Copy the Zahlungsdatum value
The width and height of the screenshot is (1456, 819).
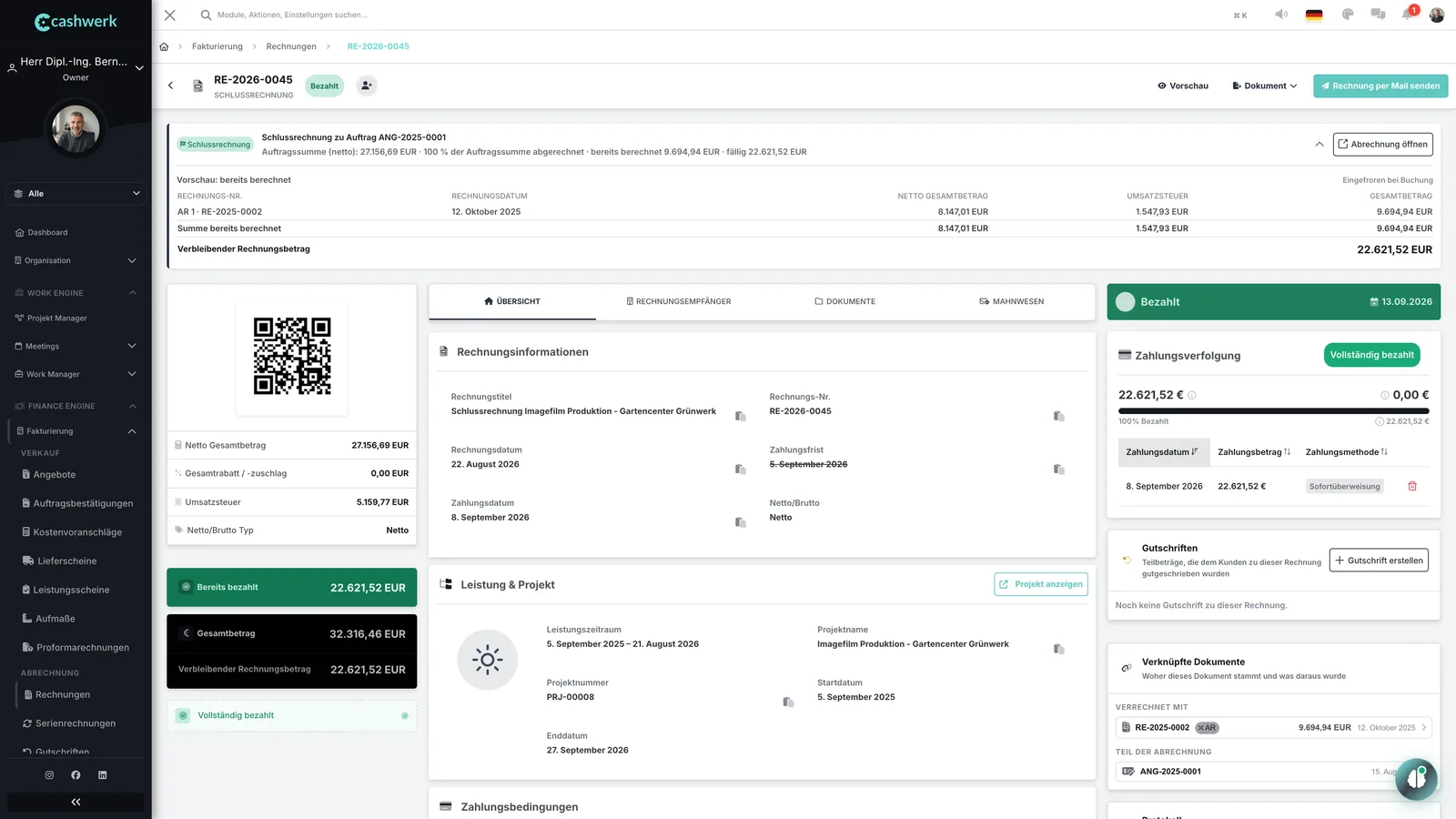[741, 522]
